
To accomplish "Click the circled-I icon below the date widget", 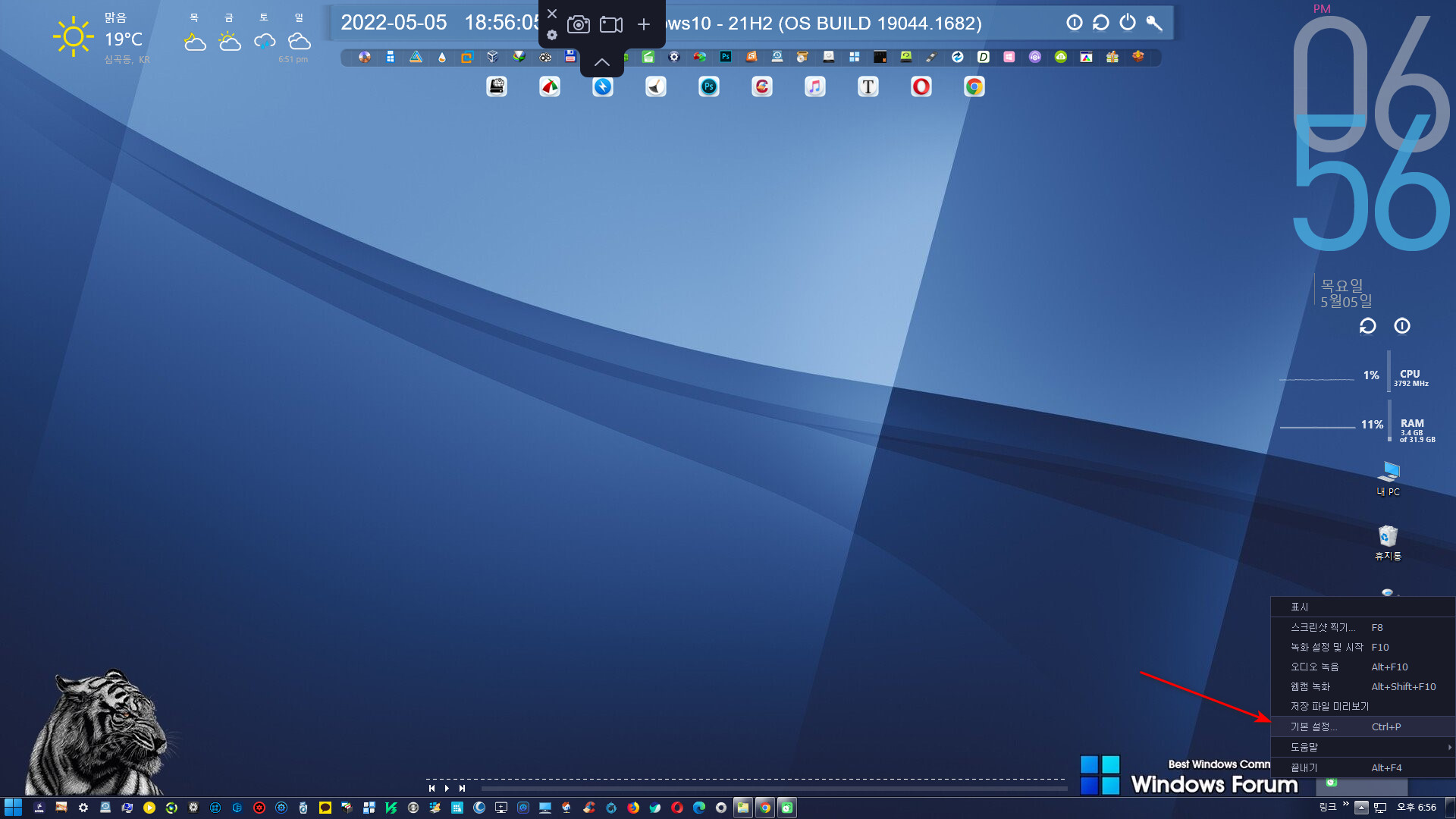I will pyautogui.click(x=1402, y=326).
